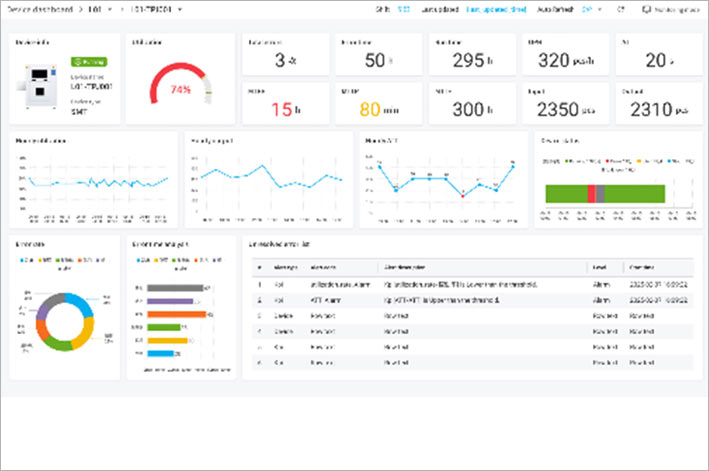Go to Device dashboard in the breadcrumb
The image size is (709, 471).
40,9
